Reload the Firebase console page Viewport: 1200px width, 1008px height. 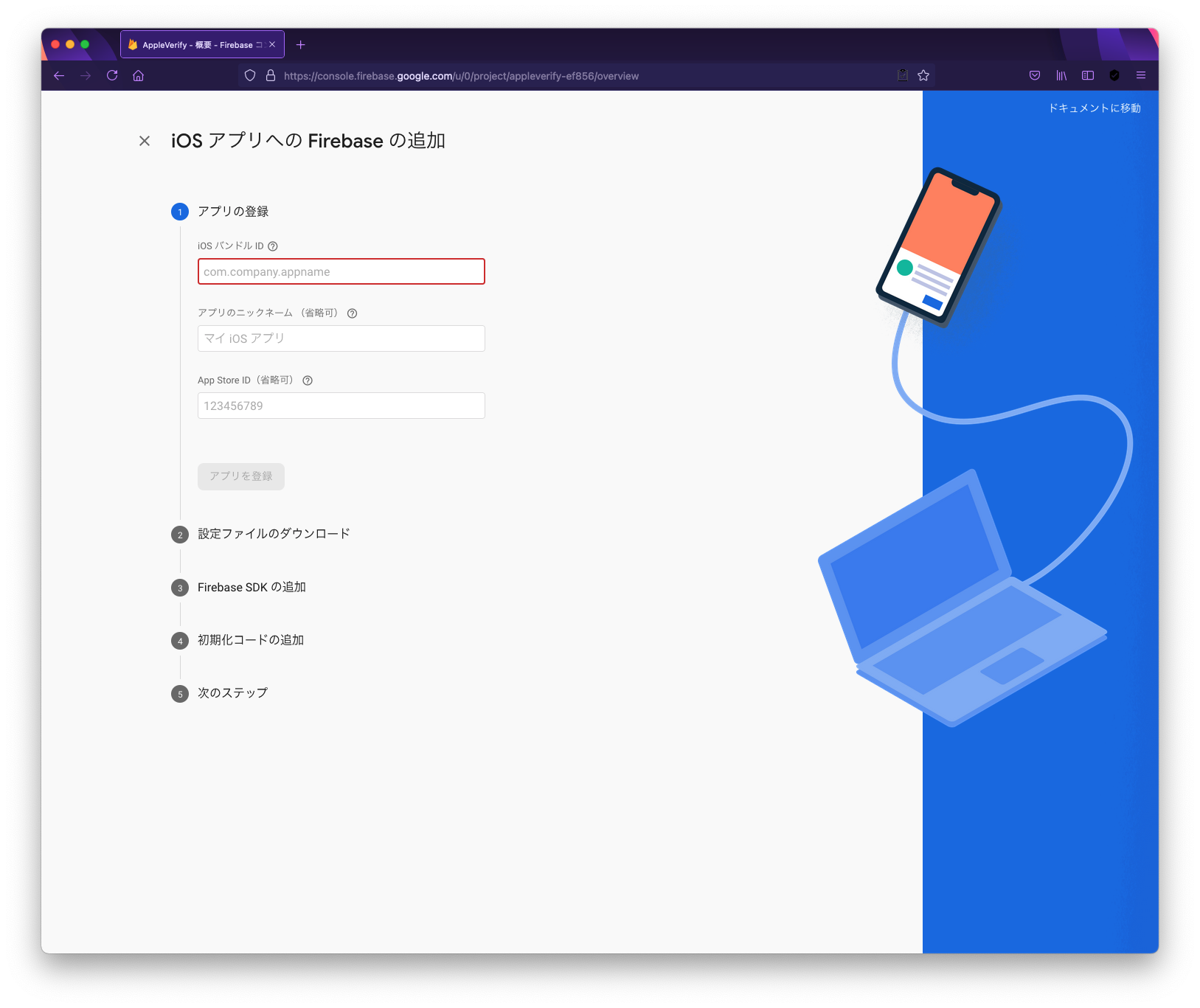click(112, 75)
